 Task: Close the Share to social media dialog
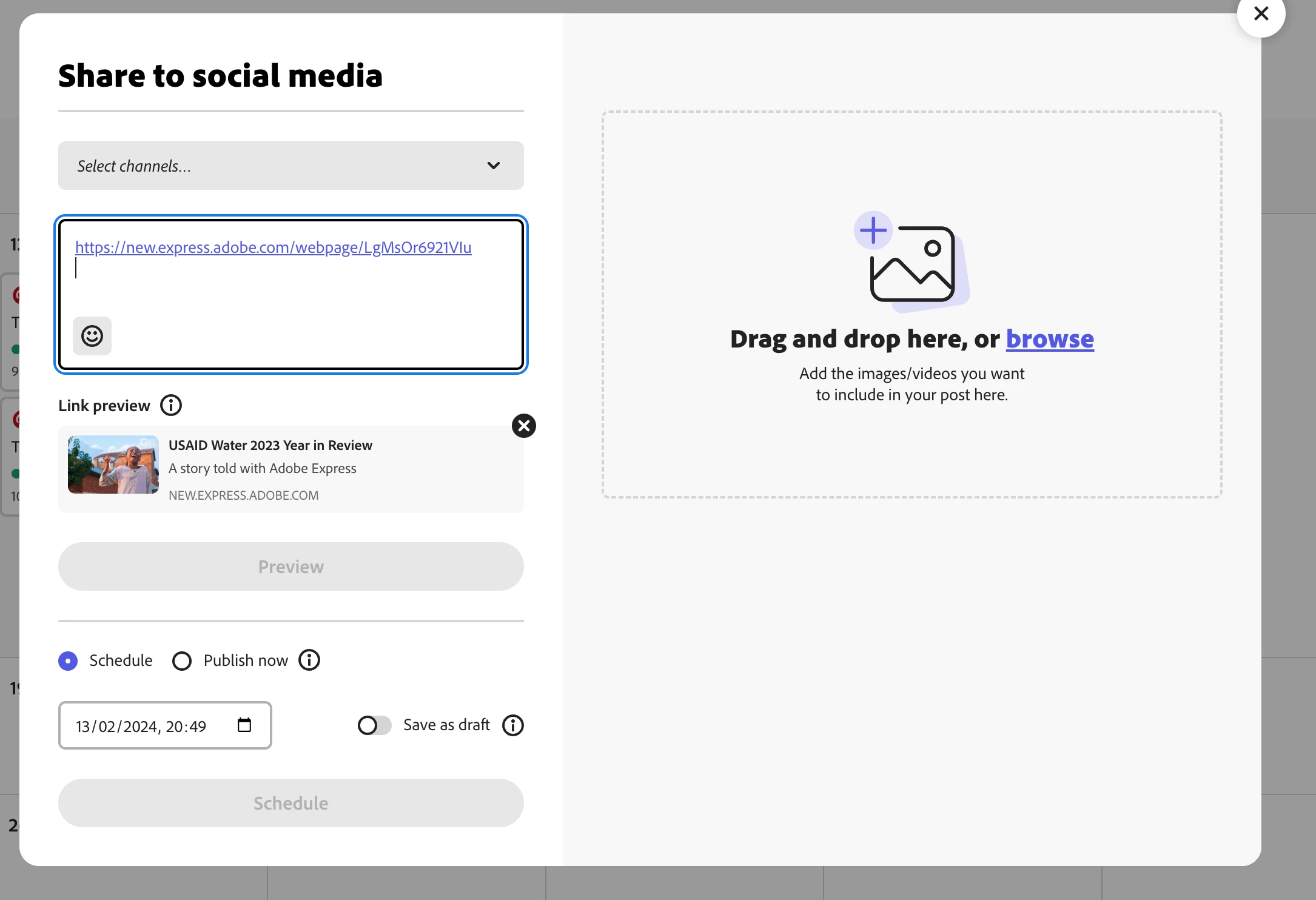pyautogui.click(x=1261, y=14)
